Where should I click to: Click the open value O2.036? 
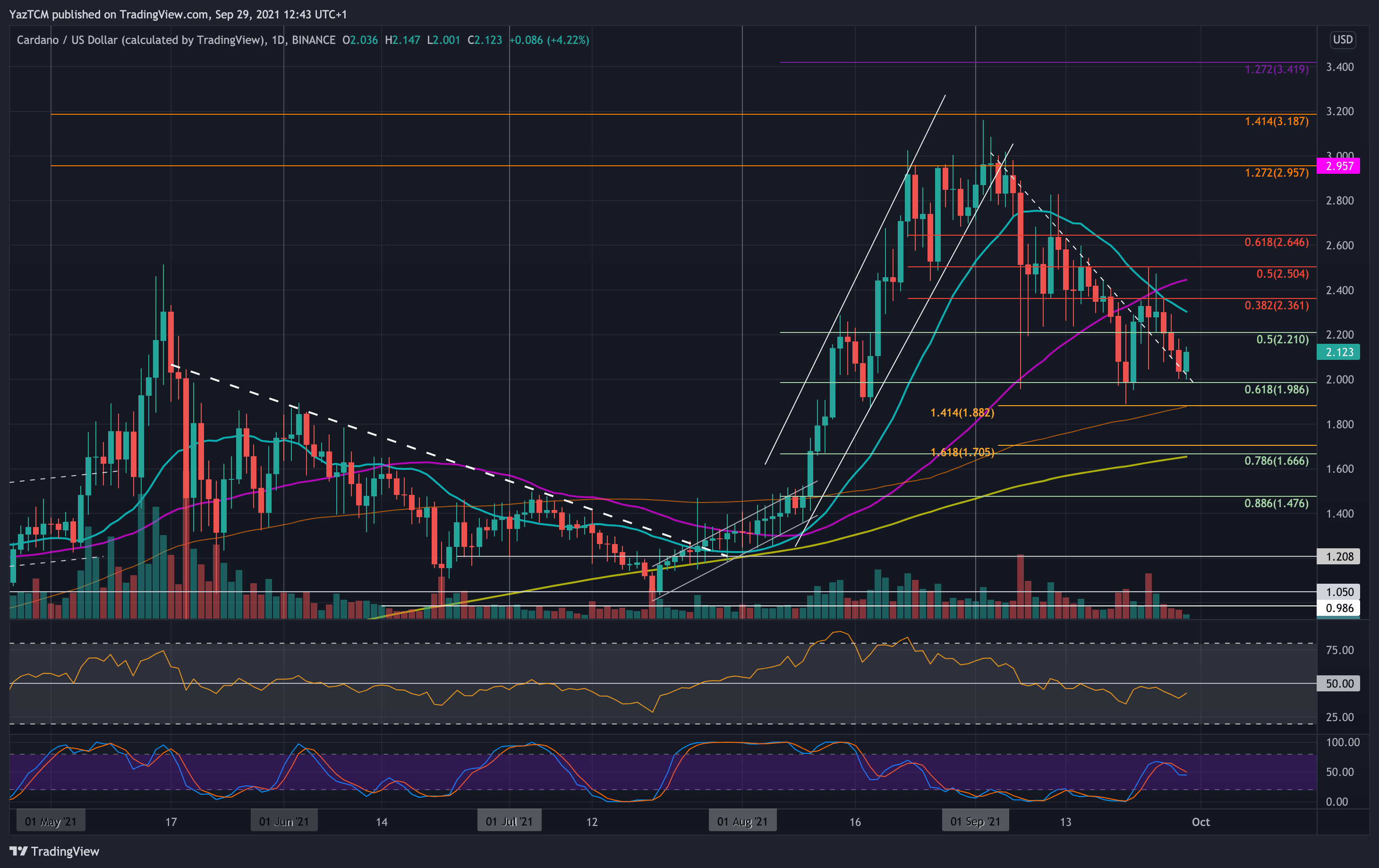tap(360, 40)
